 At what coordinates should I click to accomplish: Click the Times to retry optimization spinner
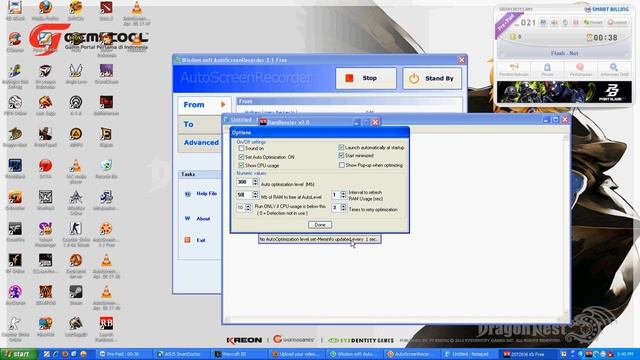[x=343, y=208]
